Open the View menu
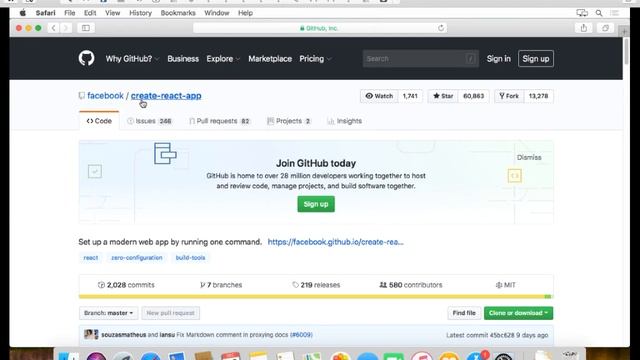 112,13
